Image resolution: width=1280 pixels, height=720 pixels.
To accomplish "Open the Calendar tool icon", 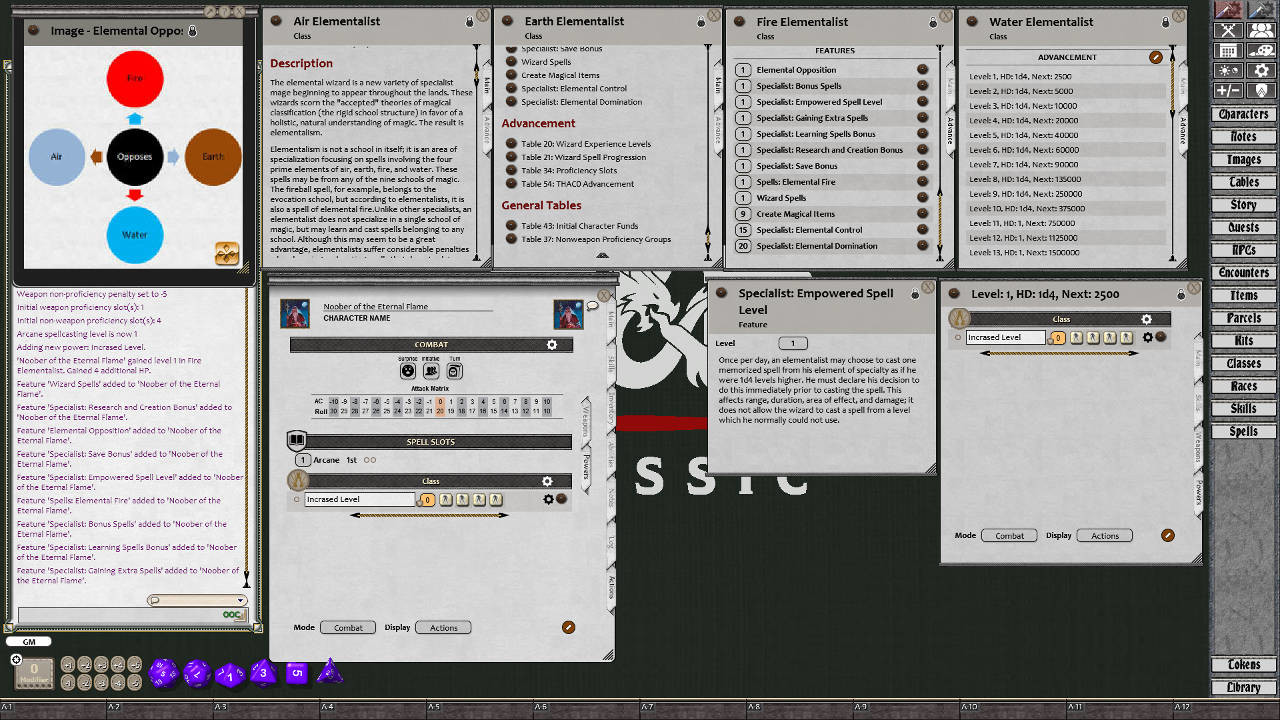I will [x=1228, y=50].
